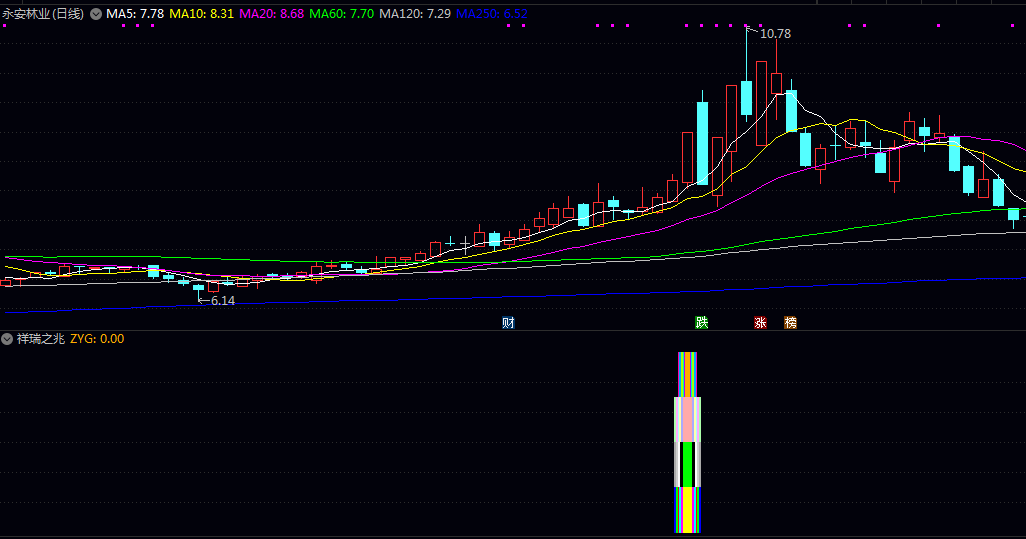Select the MA5 moving average label

click(135, 14)
